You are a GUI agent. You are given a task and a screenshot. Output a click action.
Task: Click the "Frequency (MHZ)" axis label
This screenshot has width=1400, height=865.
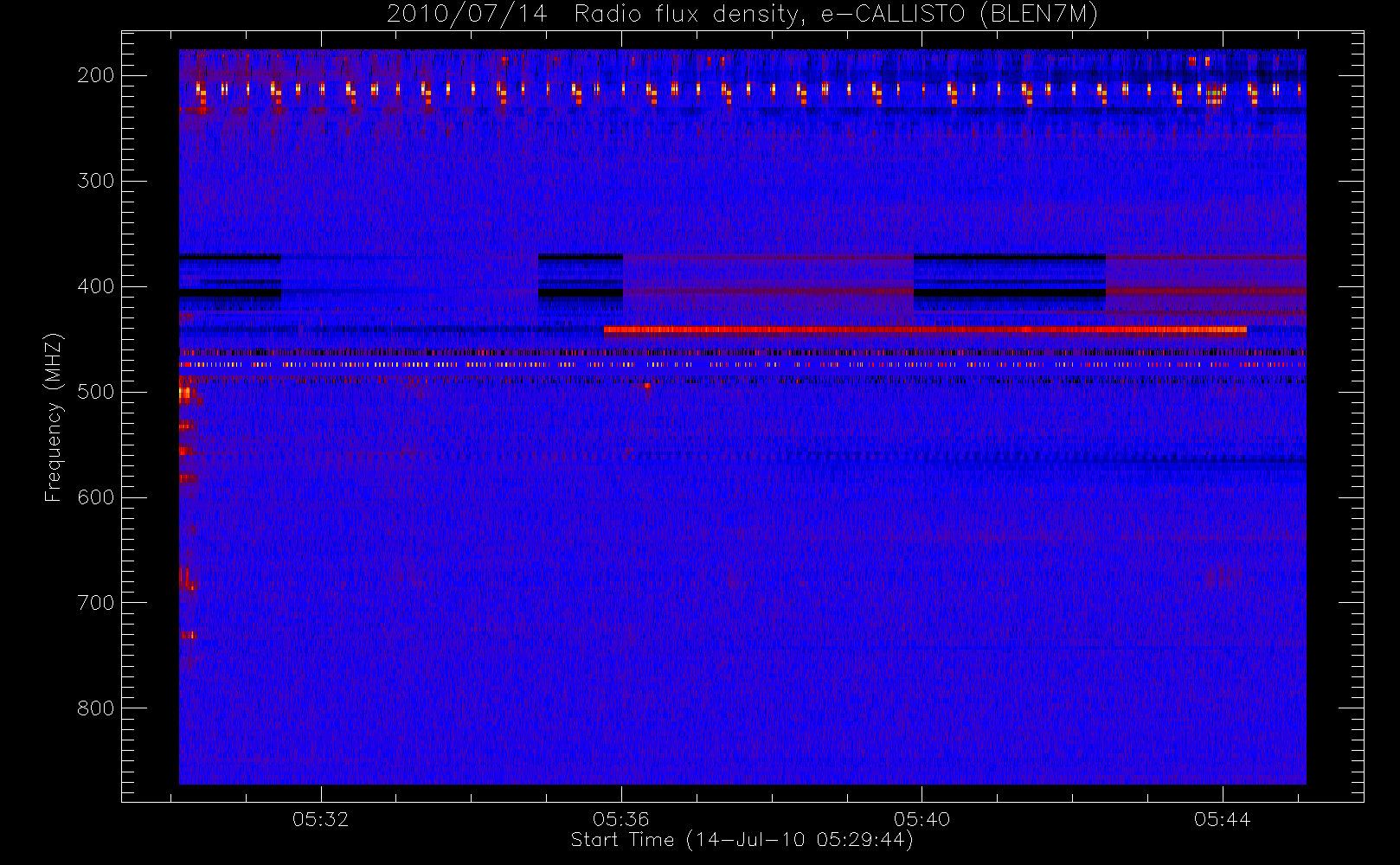point(54,417)
